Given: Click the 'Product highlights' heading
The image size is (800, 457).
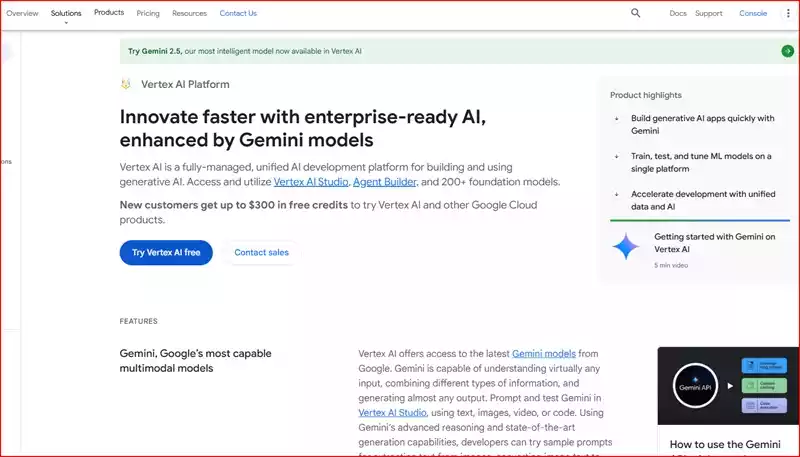Looking at the screenshot, I should coord(645,95).
